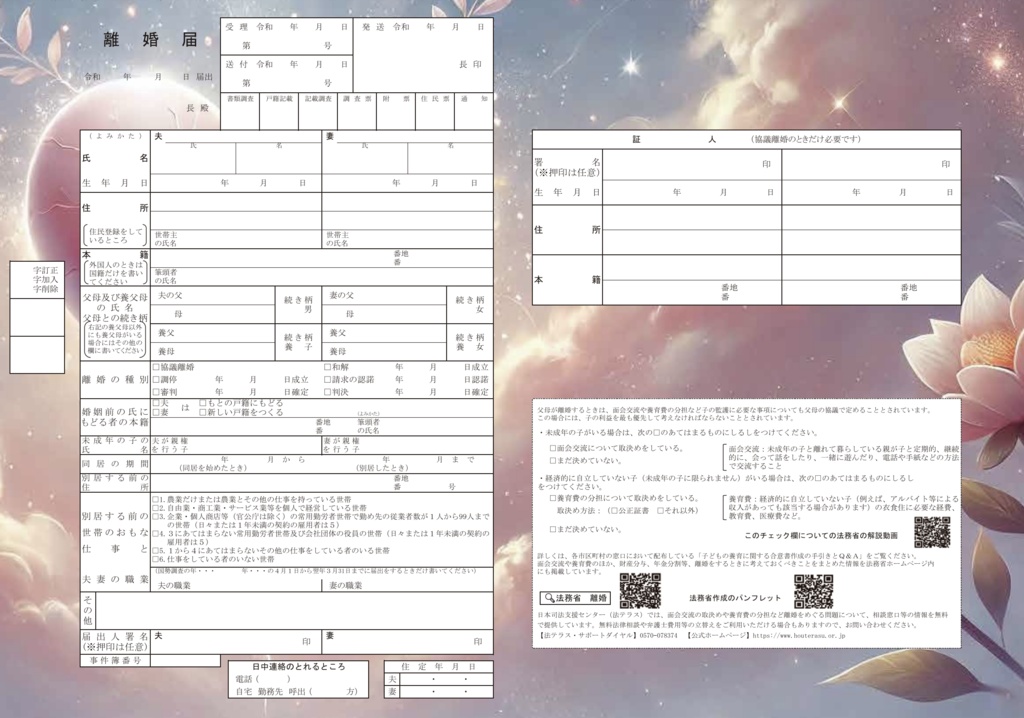Screen dimensions: 1024x718
Task: Check the 請求の認諾 checkbox
Action: [x=328, y=380]
